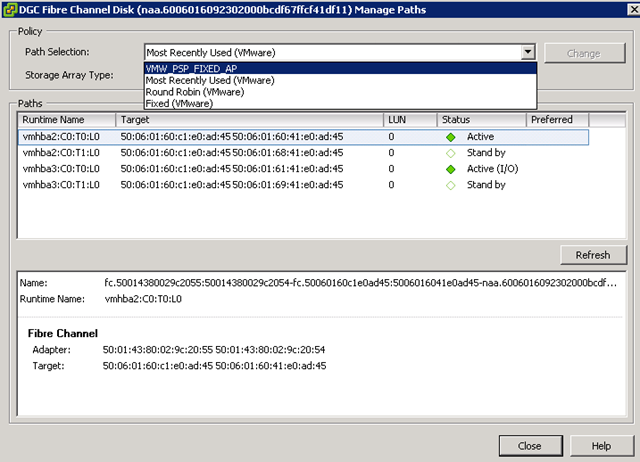640x462 pixels.
Task: Choose Fixed (VMware) option
Action: [340, 103]
